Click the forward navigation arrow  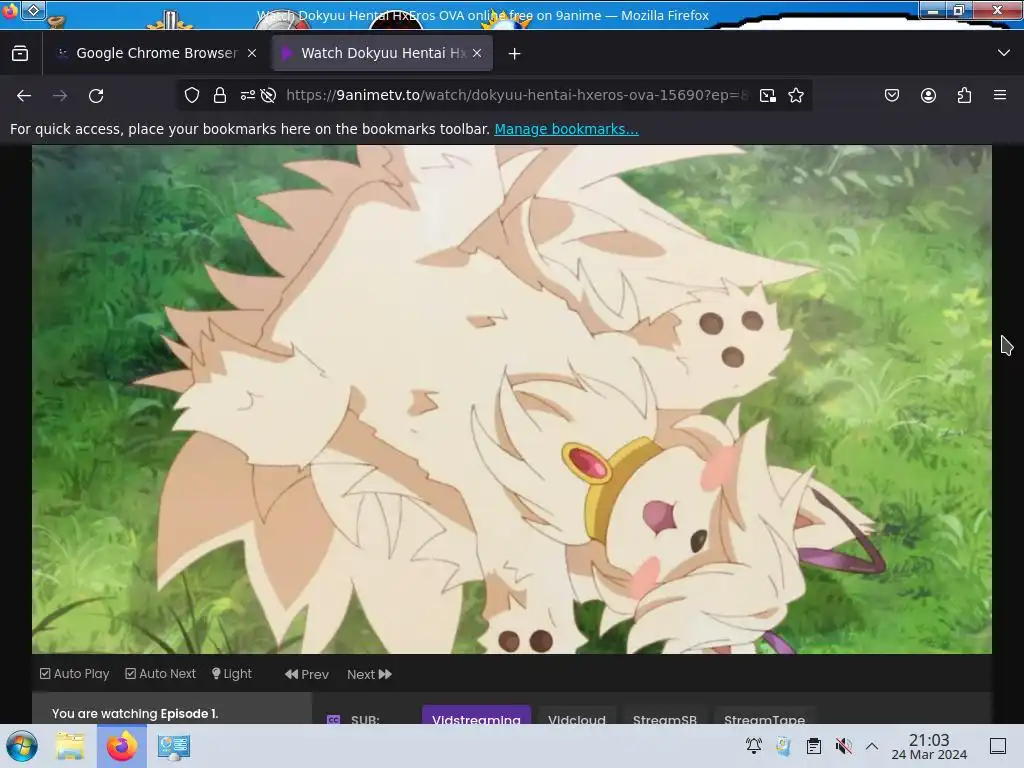60,95
